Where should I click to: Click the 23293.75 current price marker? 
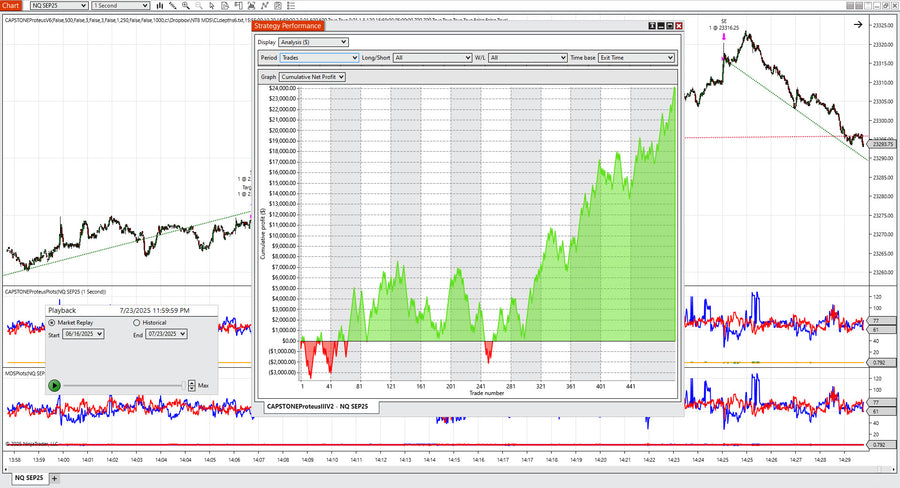click(881, 144)
